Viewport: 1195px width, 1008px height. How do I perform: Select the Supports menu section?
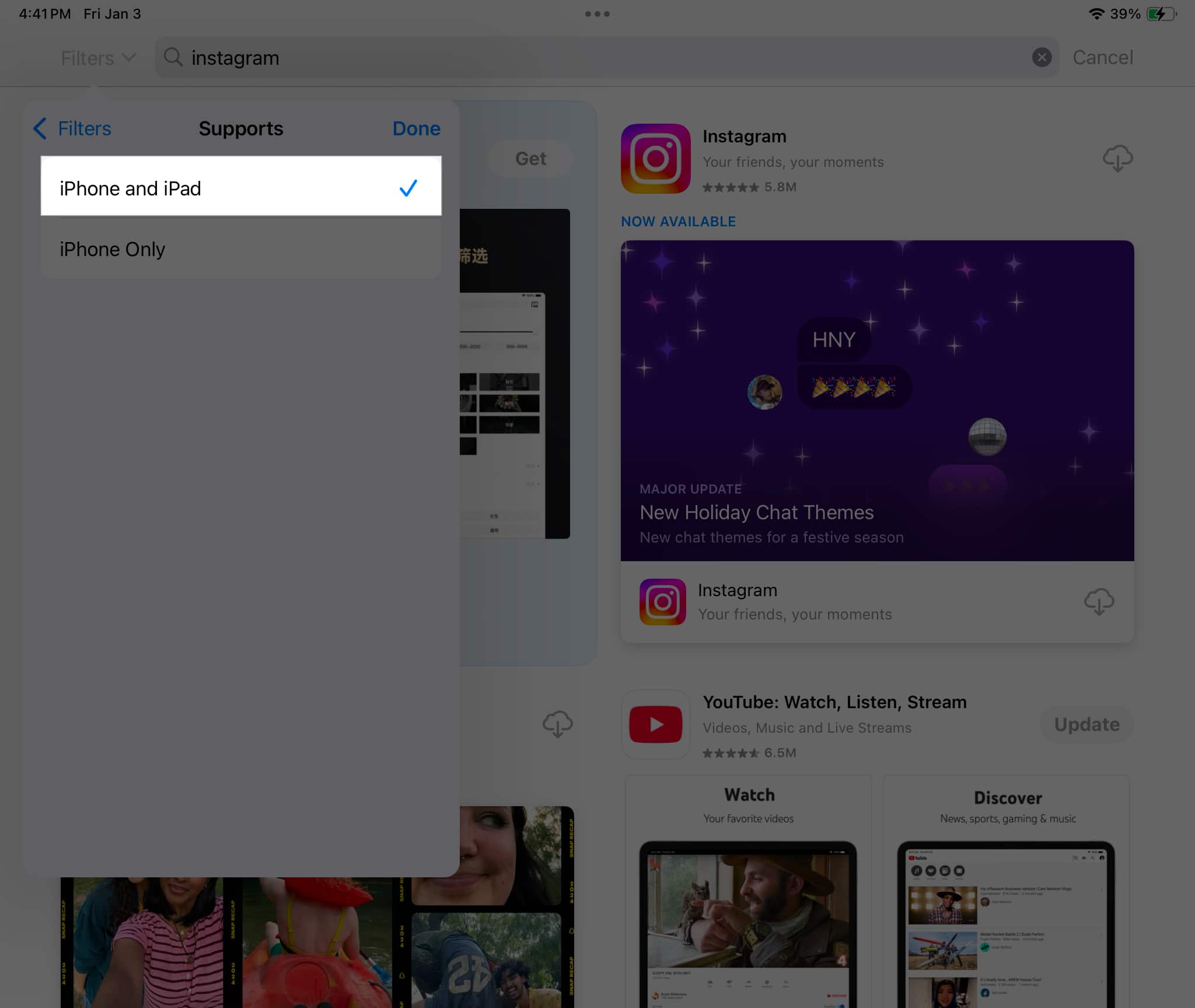(241, 128)
